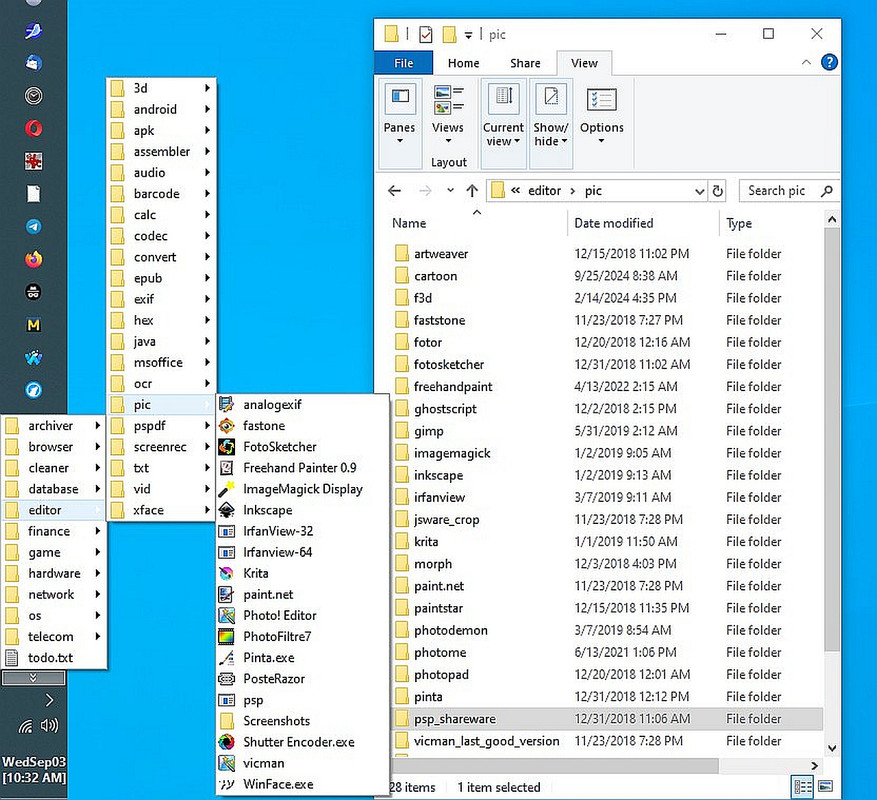Viewport: 877px width, 800px height.
Task: Launch Krita from the menu
Action: coord(303,573)
